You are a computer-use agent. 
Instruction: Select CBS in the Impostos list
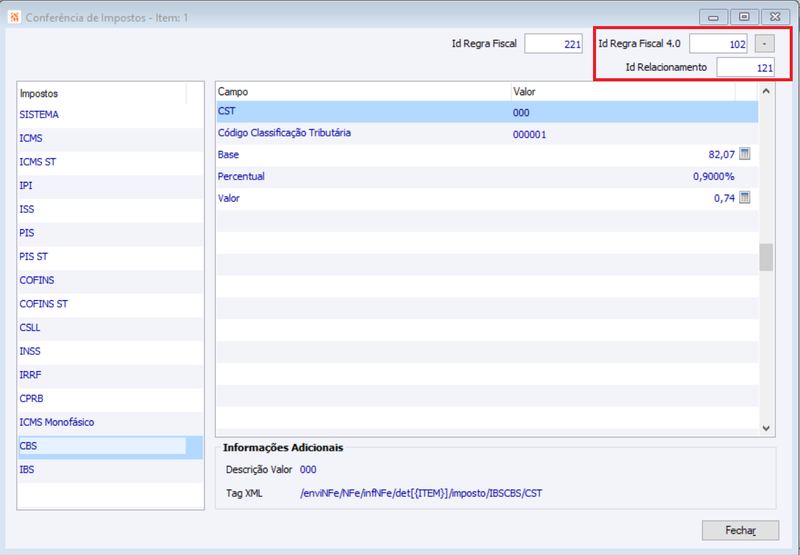[110, 446]
